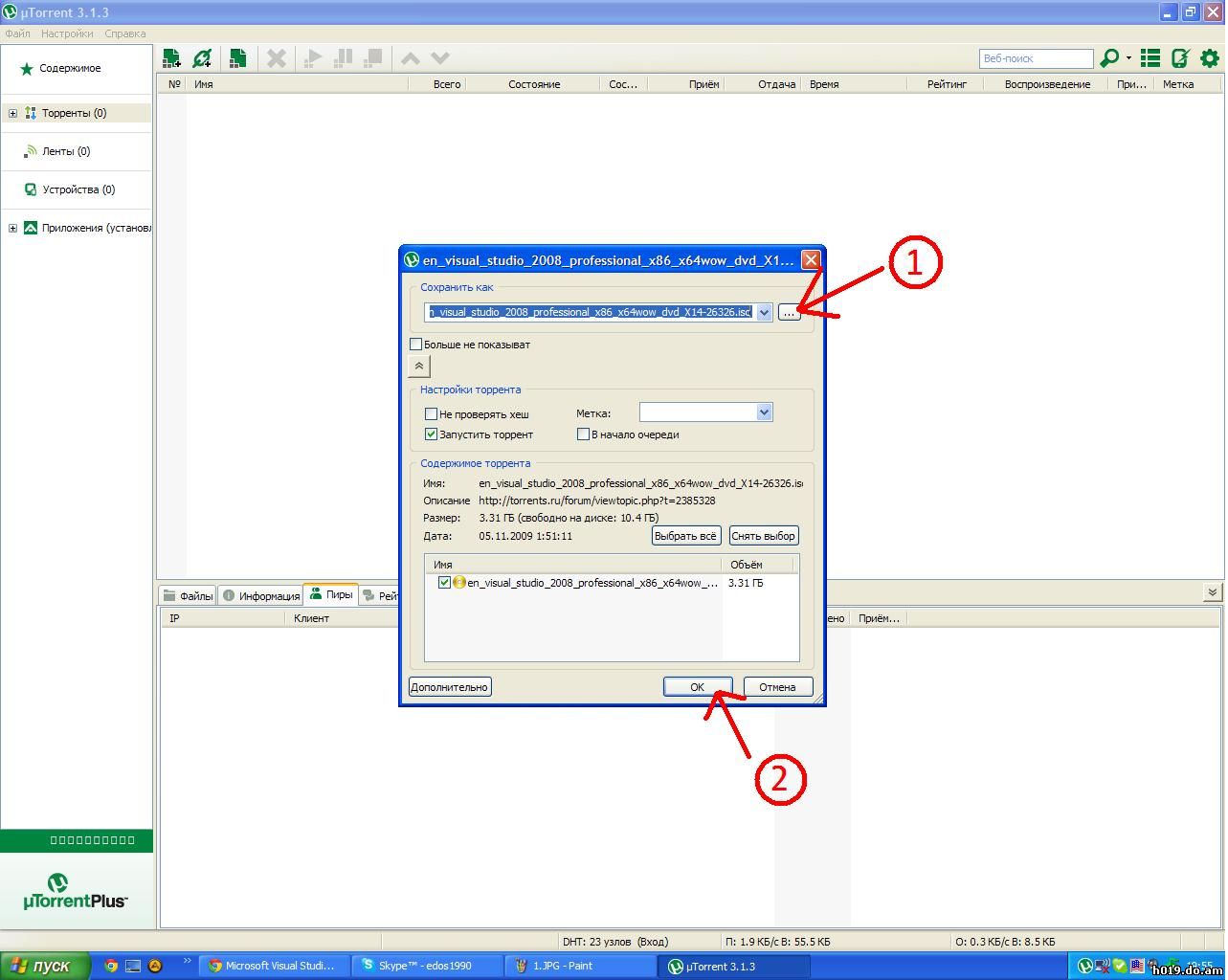
Task: Collapse dialog details with double-chevron button
Action: (x=419, y=367)
